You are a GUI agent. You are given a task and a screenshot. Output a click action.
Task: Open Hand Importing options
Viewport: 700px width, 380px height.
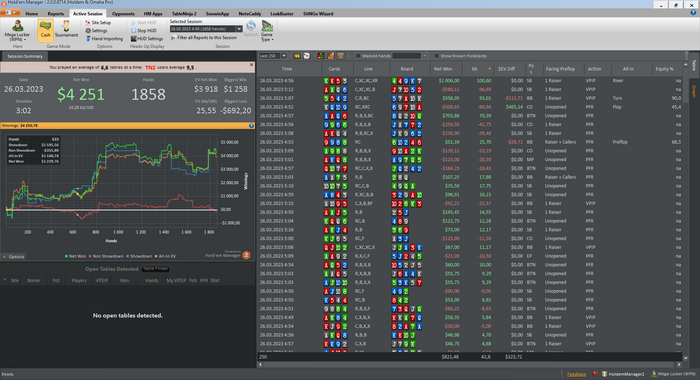[104, 39]
